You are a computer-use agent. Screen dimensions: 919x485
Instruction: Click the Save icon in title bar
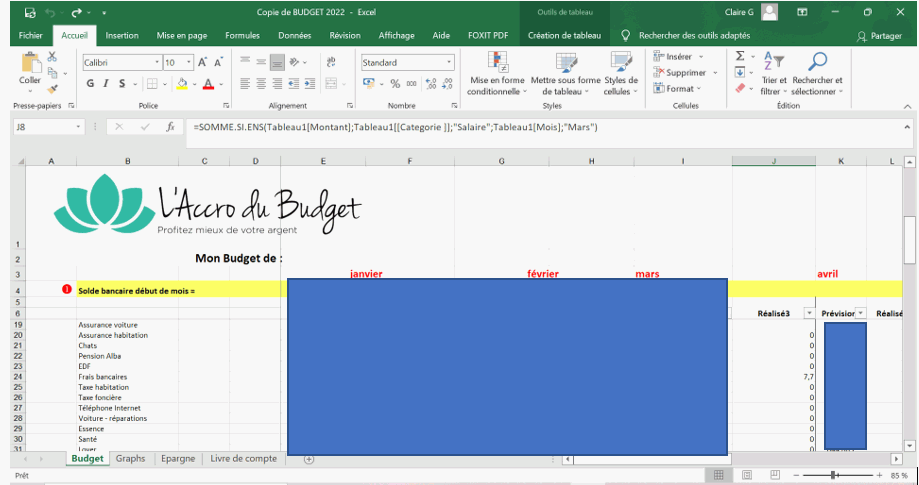coord(28,12)
